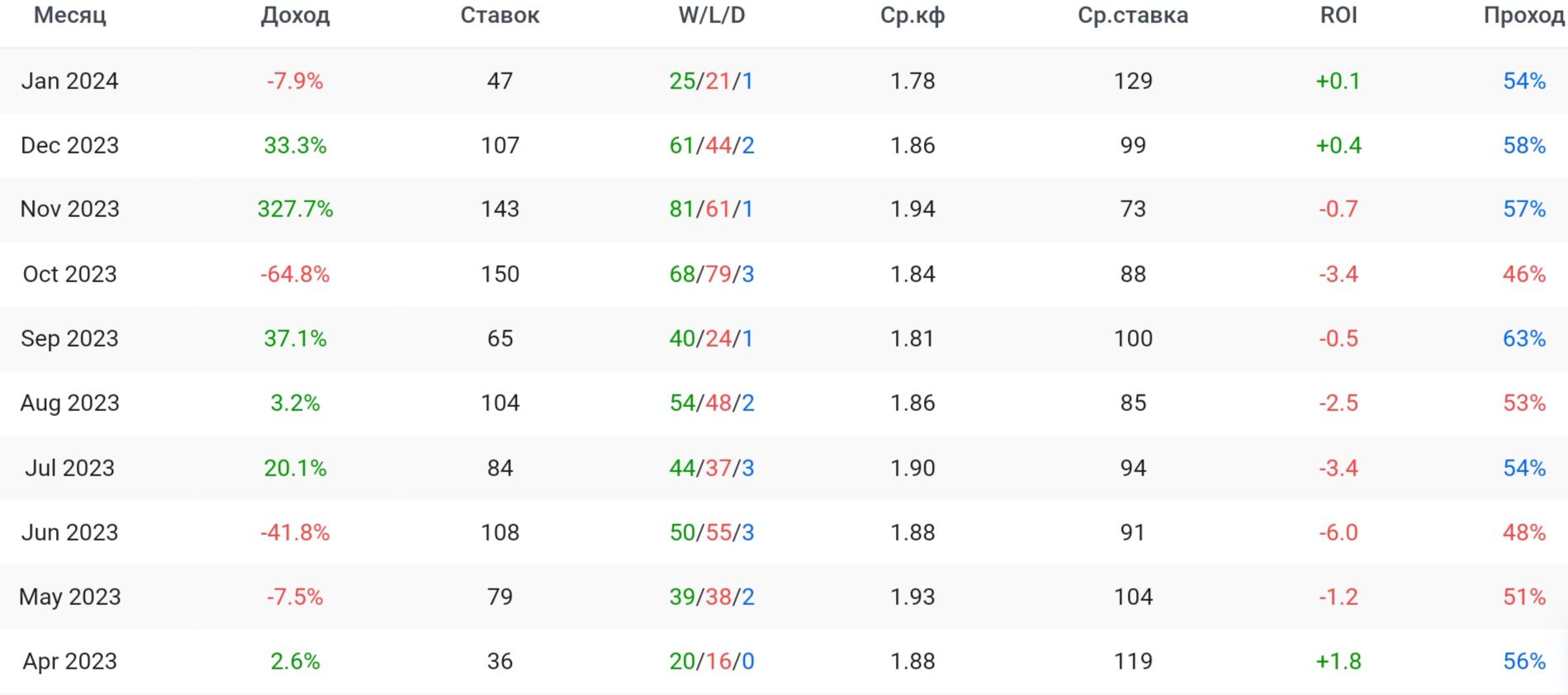Click the 44/37/3 W/L/D record
Image resolution: width=1568 pixels, height=695 pixels.
tap(712, 468)
